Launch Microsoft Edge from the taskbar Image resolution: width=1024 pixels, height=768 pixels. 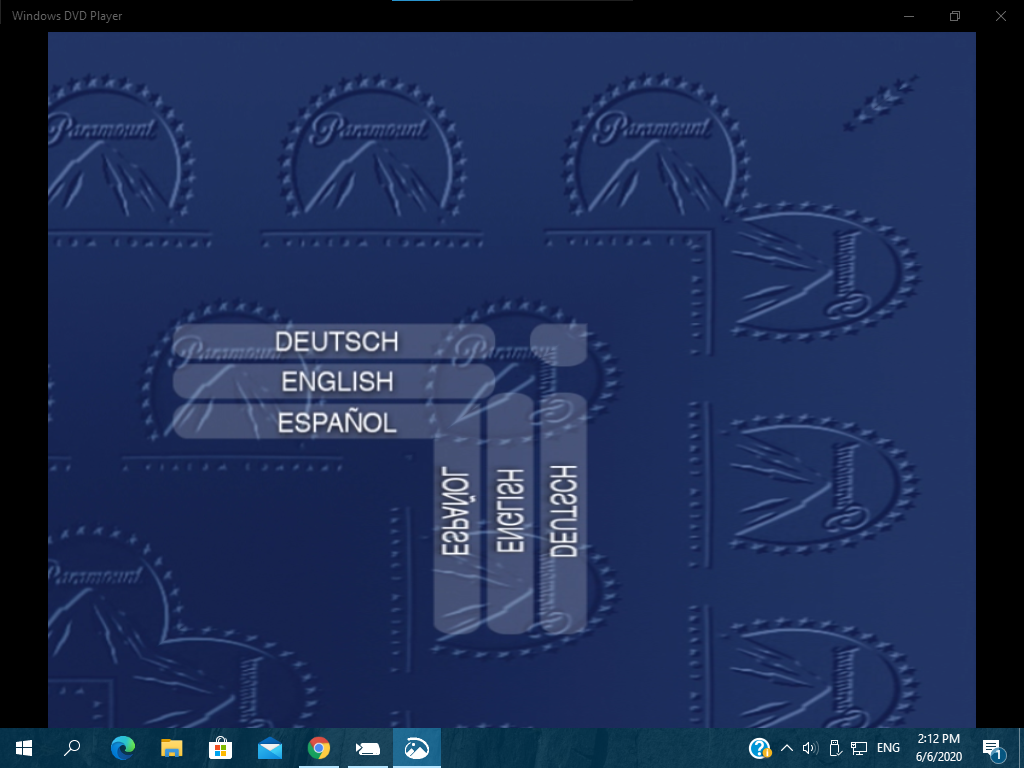[x=122, y=748]
